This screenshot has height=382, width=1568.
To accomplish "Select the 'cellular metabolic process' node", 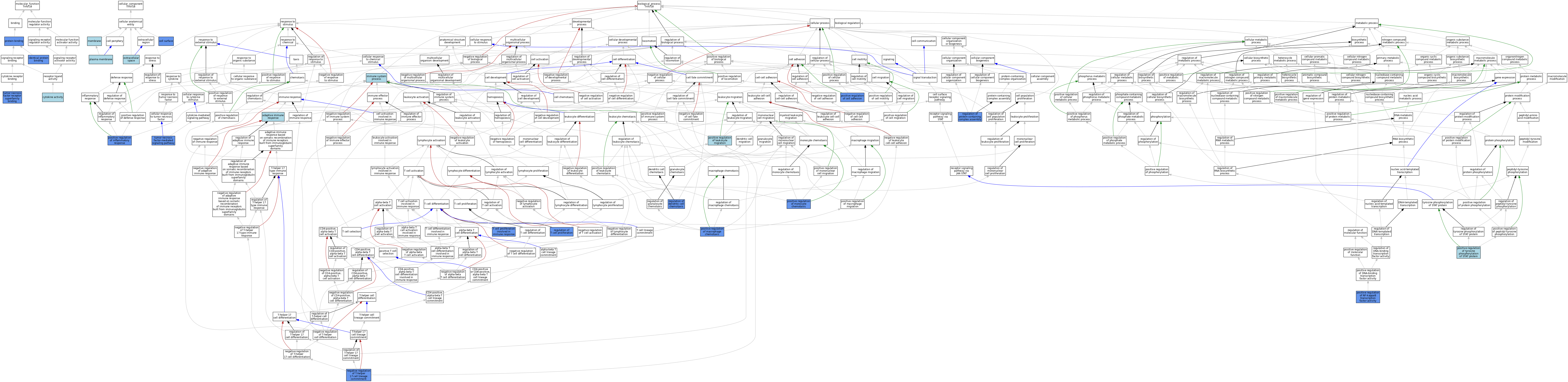I will [1256, 41].
